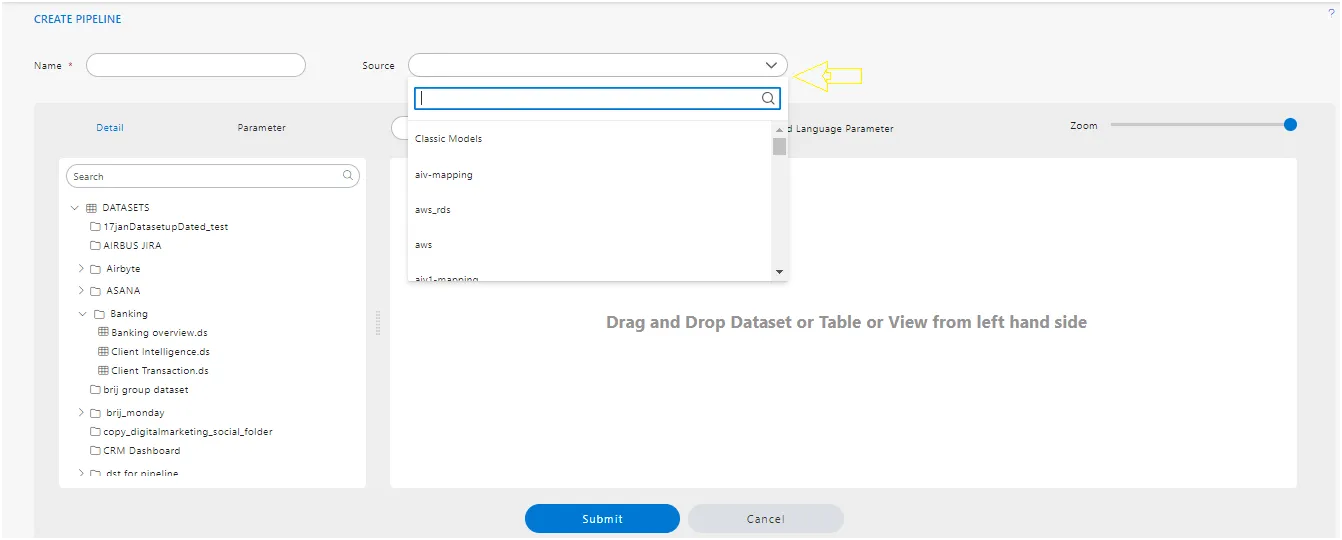Viewport: 1342px width, 540px height.
Task: Select the CRM Dashboard folder
Action: pos(142,451)
